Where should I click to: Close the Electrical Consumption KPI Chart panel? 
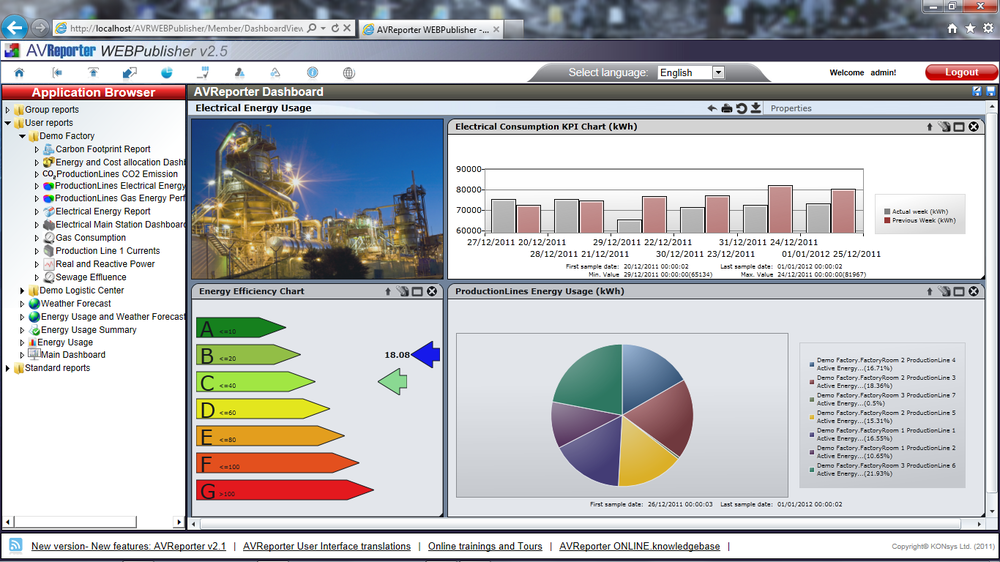tap(974, 127)
